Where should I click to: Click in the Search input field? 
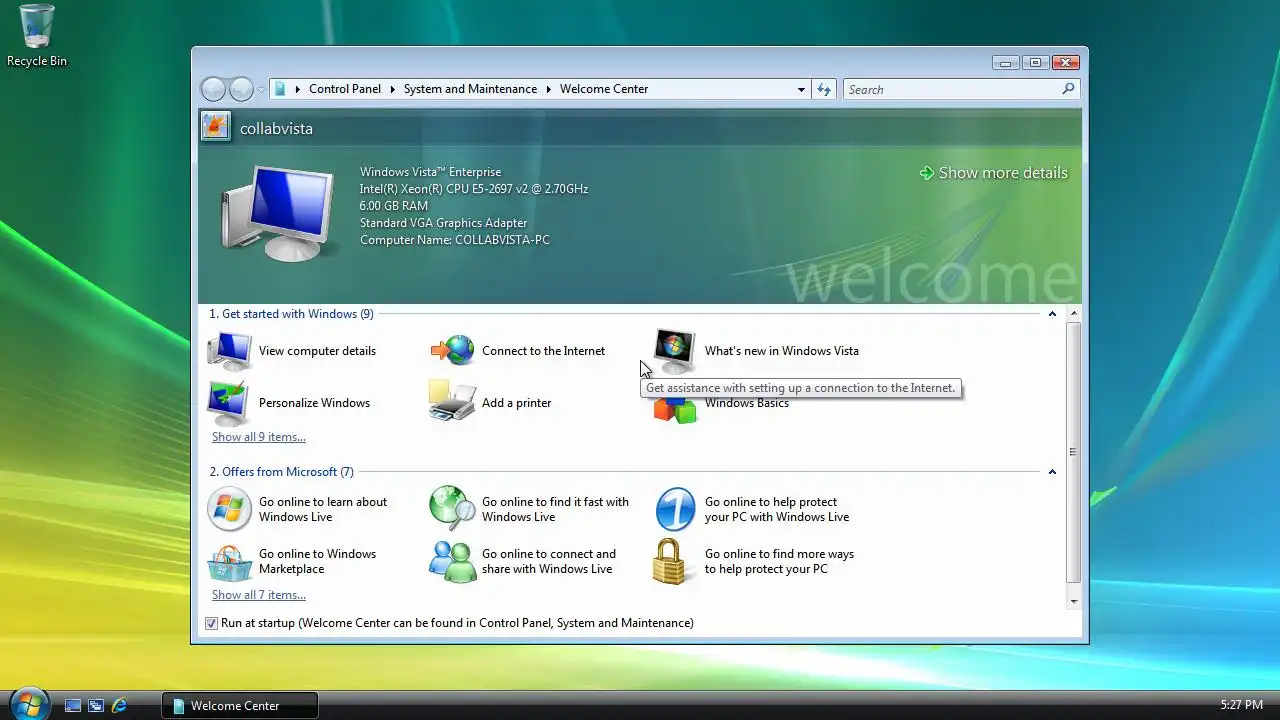click(x=951, y=89)
